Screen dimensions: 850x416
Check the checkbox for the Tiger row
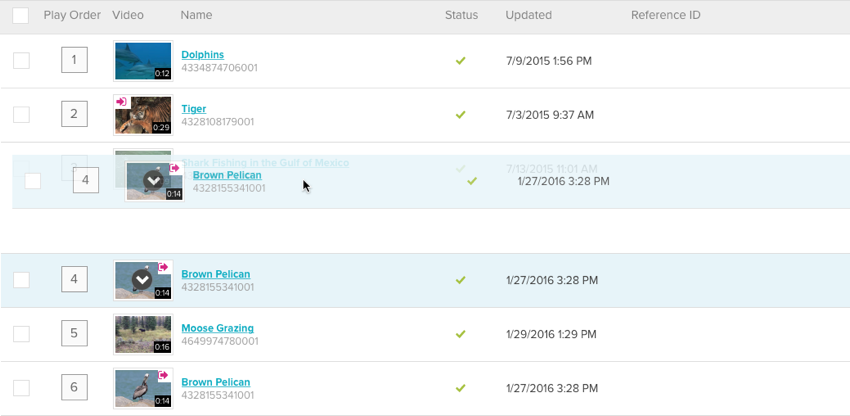click(21, 115)
